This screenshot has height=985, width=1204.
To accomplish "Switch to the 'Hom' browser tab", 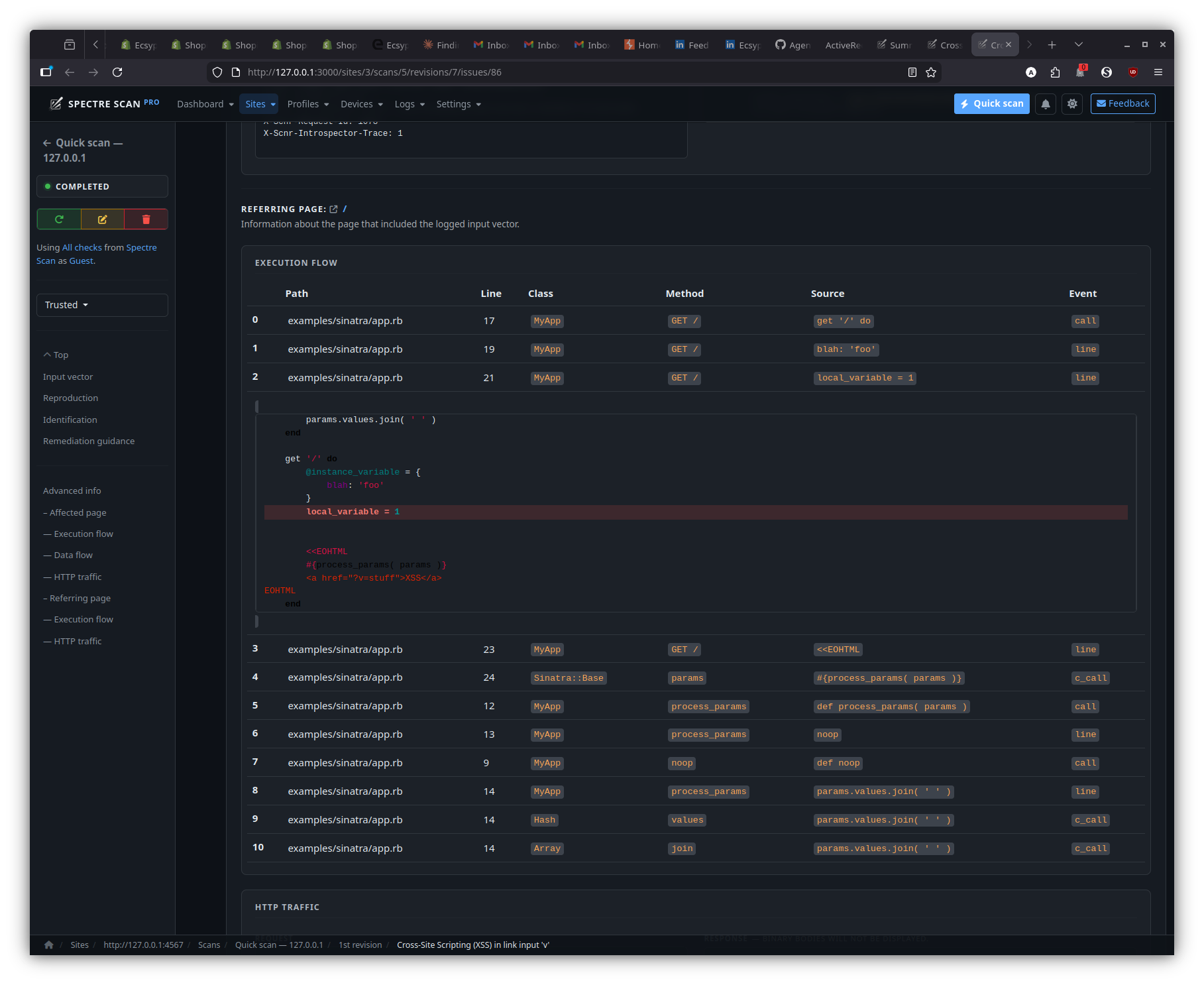I will pos(641,45).
